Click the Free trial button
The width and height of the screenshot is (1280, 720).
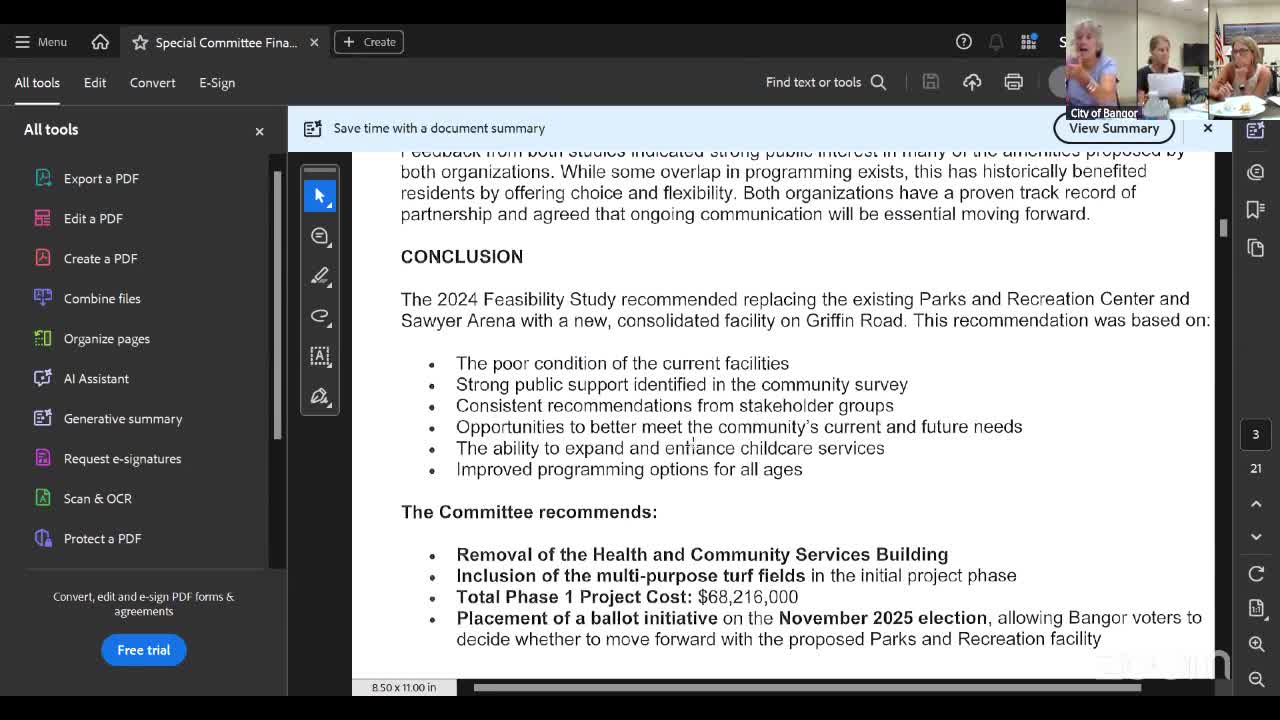[x=144, y=650]
